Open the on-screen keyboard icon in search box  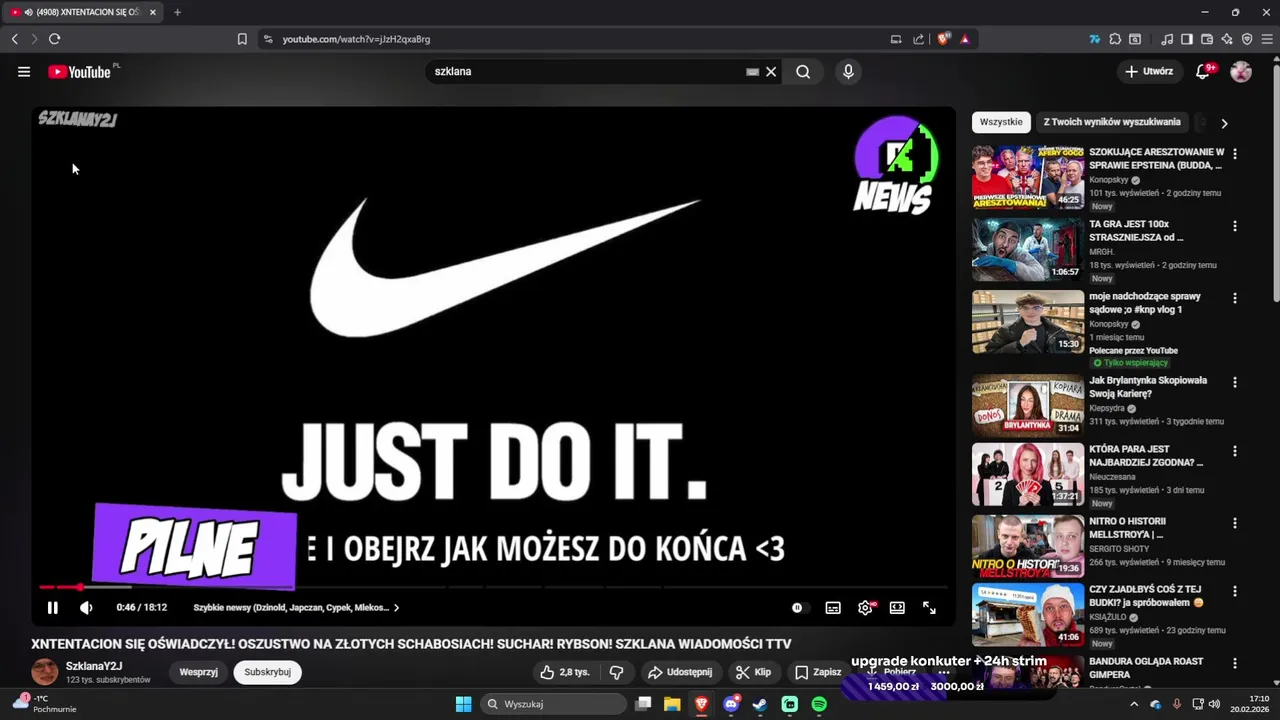[752, 72]
